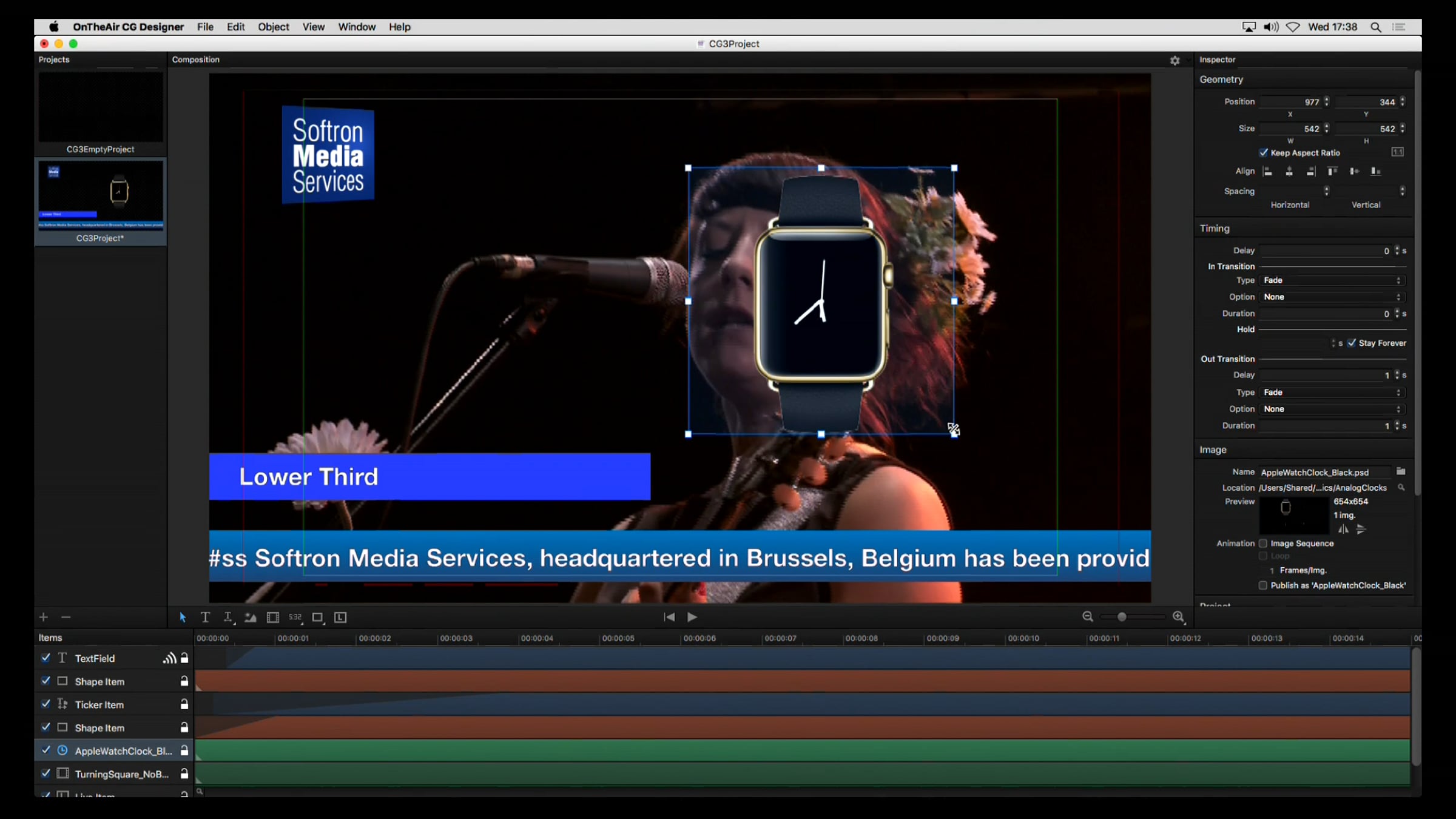Image resolution: width=1456 pixels, height=819 pixels.
Task: Pick the Image item tool
Action: (251, 617)
